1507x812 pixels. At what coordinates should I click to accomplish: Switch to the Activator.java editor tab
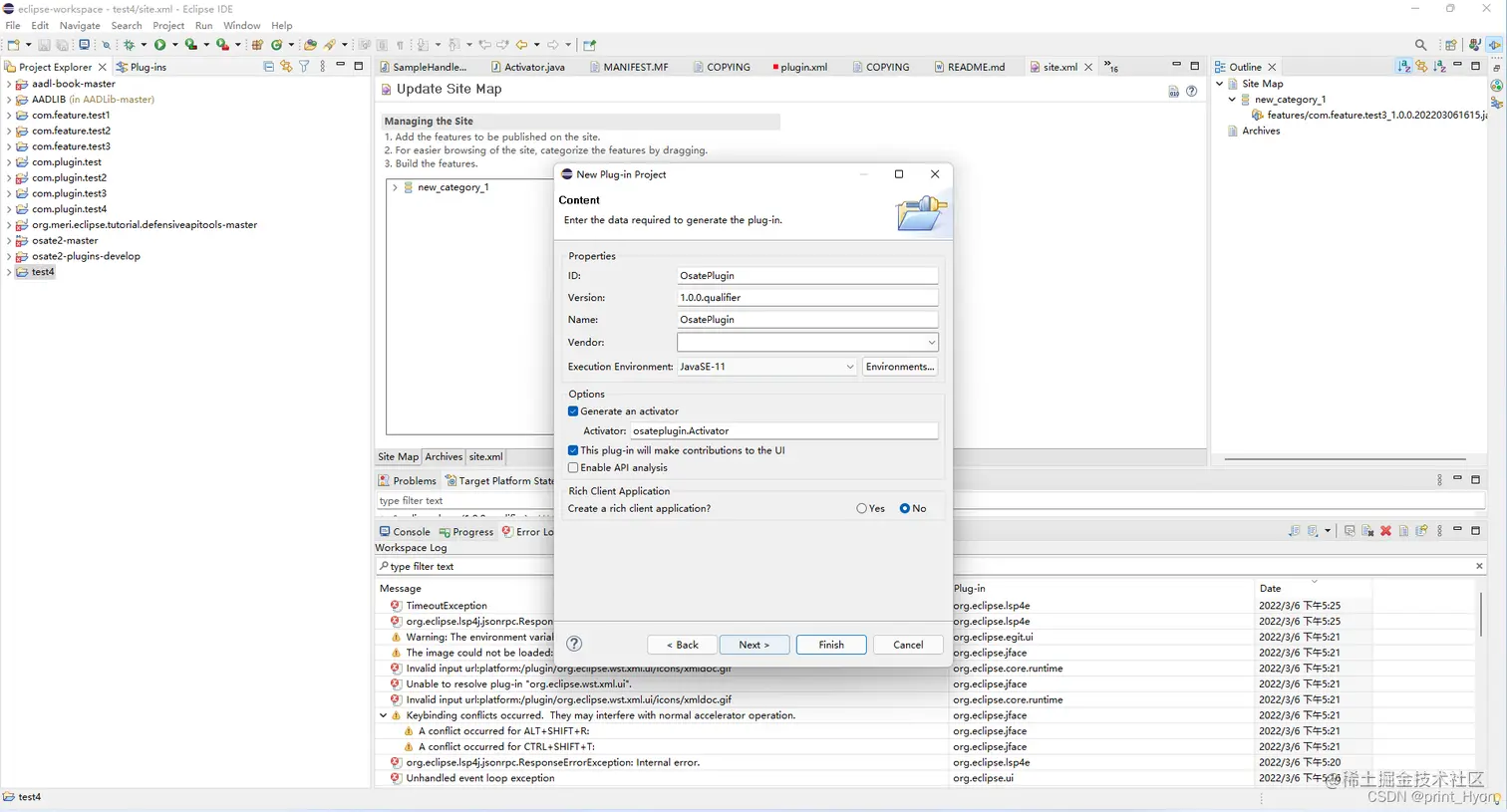click(x=527, y=67)
